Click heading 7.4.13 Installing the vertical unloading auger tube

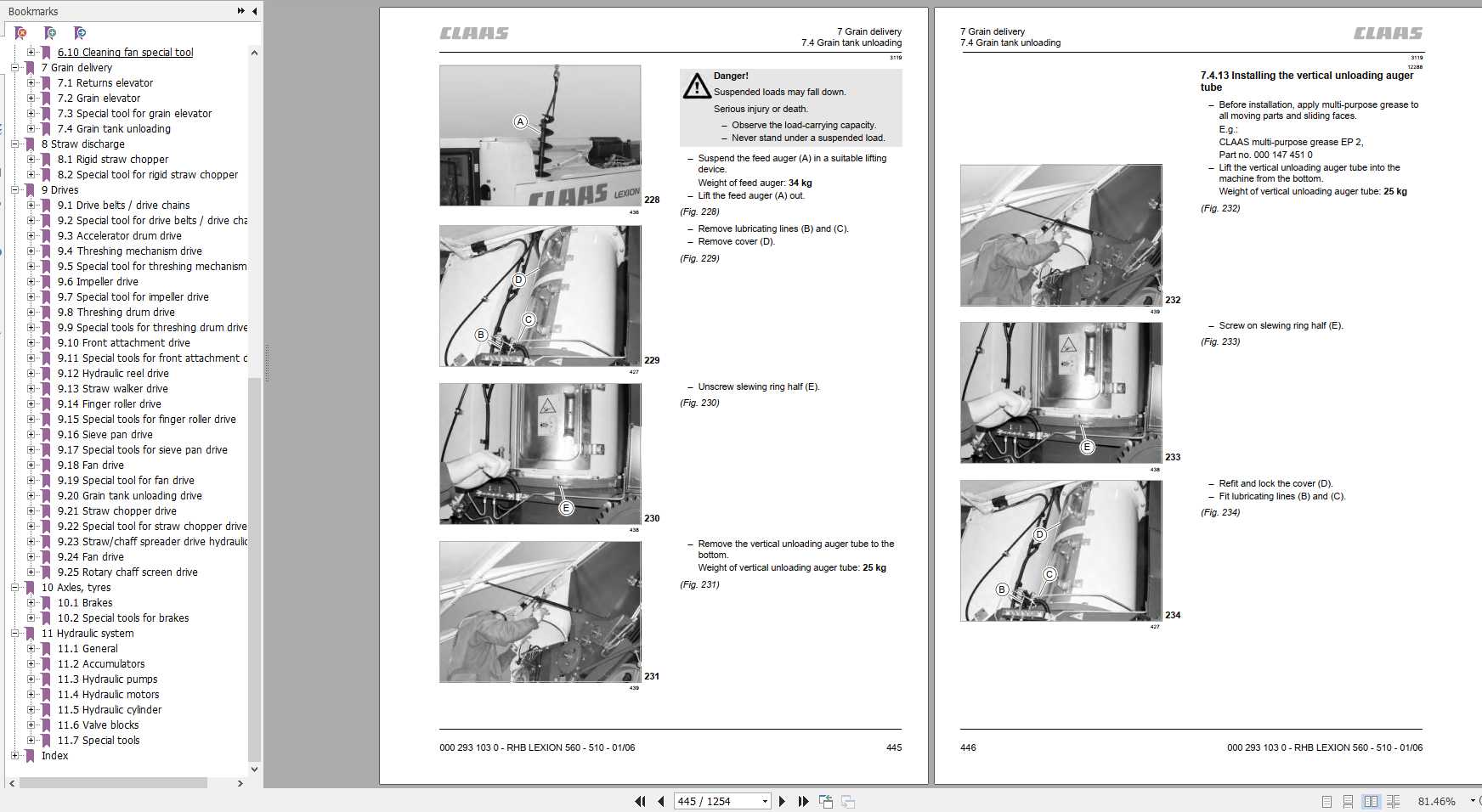point(1307,82)
